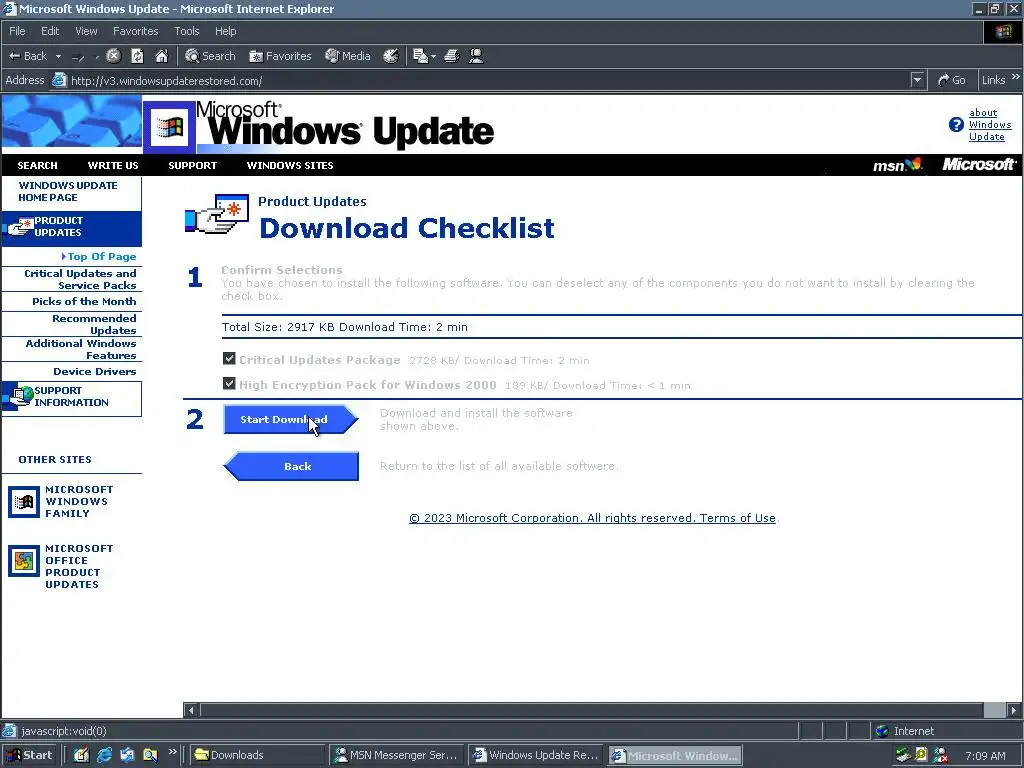This screenshot has height=768, width=1024.
Task: Click the page icon in Address bar
Action: 59,80
